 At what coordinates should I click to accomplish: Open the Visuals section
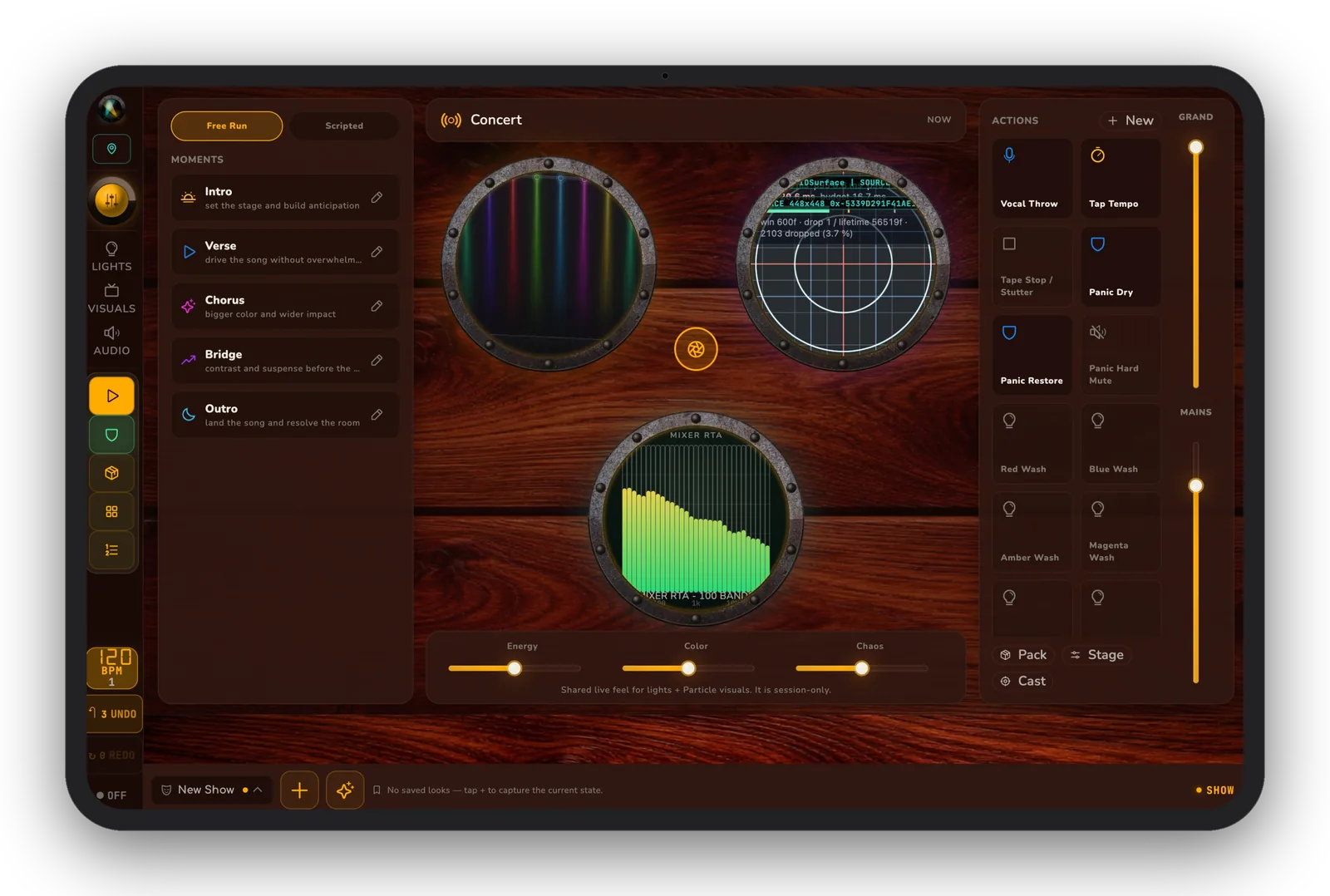click(111, 298)
